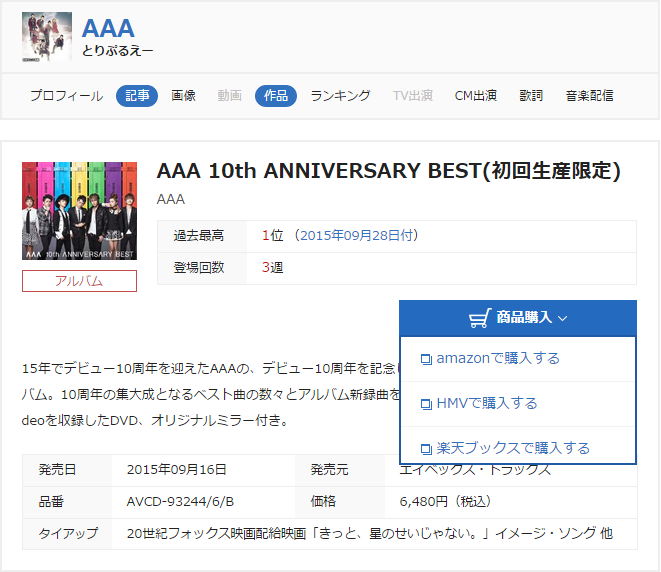
Task: Choose HMVで購入する
Action: [487, 403]
